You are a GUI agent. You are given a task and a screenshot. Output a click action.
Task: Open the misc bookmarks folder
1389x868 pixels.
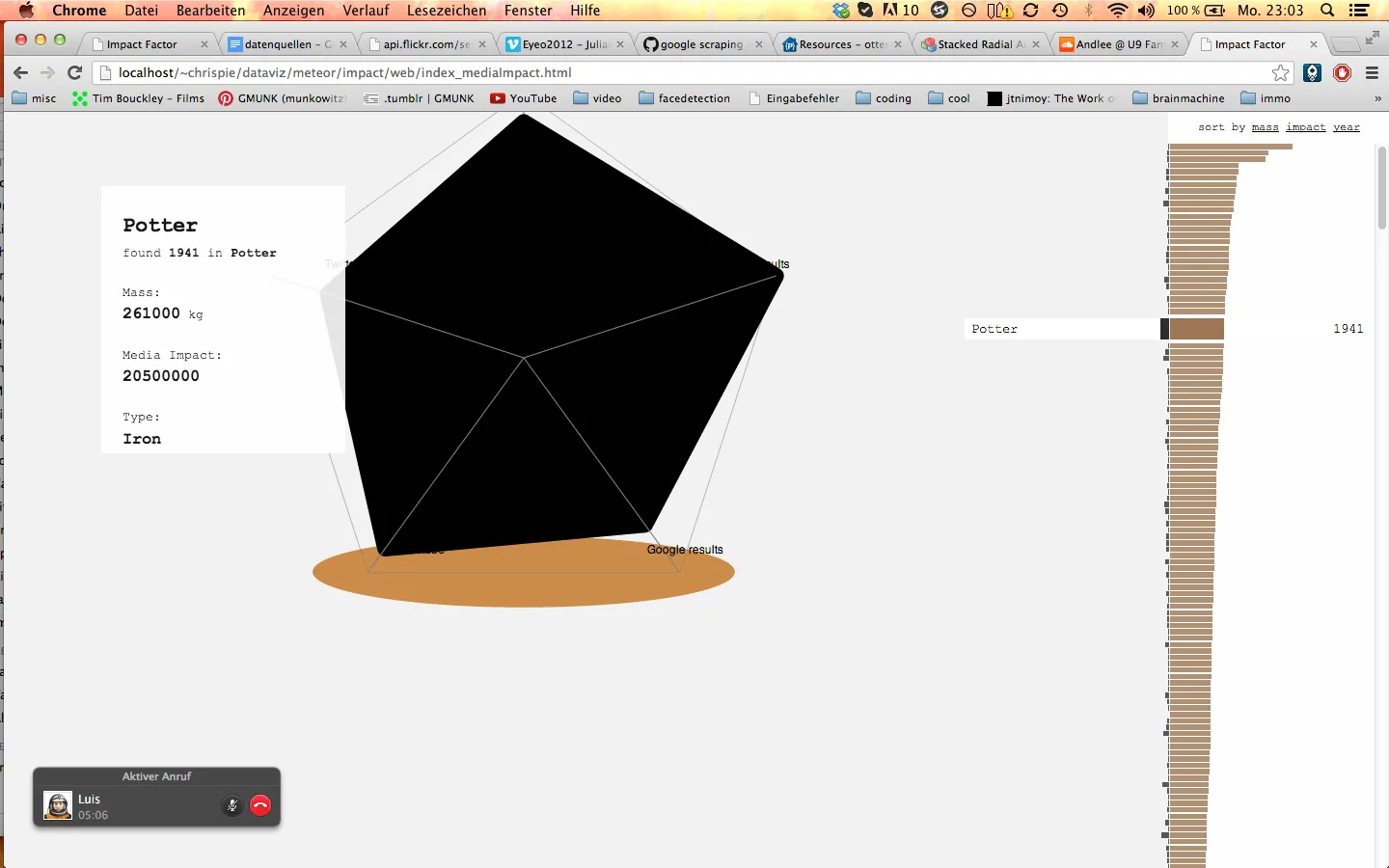pos(34,98)
